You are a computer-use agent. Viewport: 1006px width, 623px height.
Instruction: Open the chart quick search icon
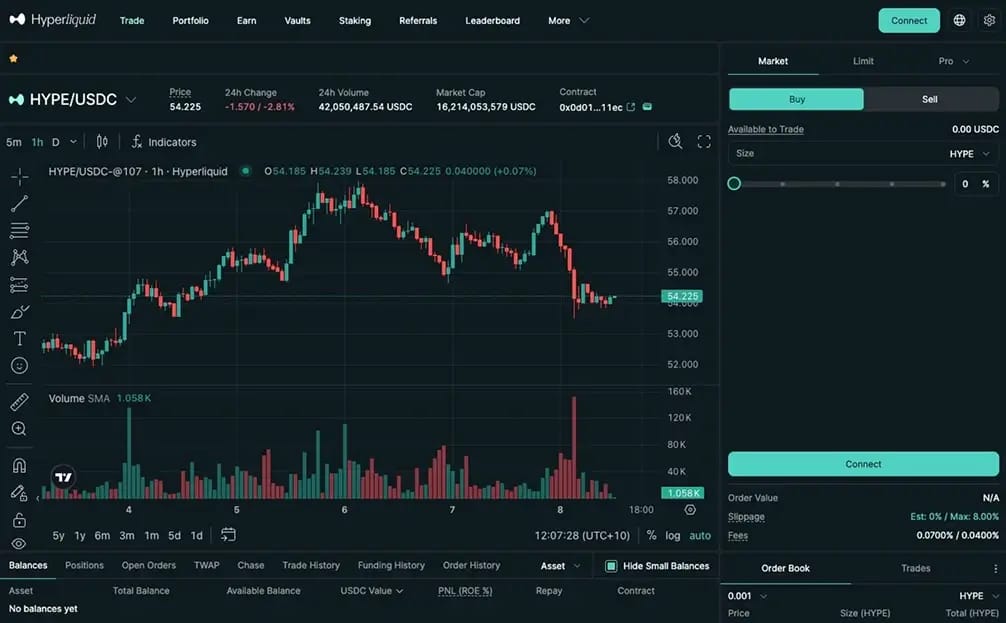pyautogui.click(x=675, y=142)
